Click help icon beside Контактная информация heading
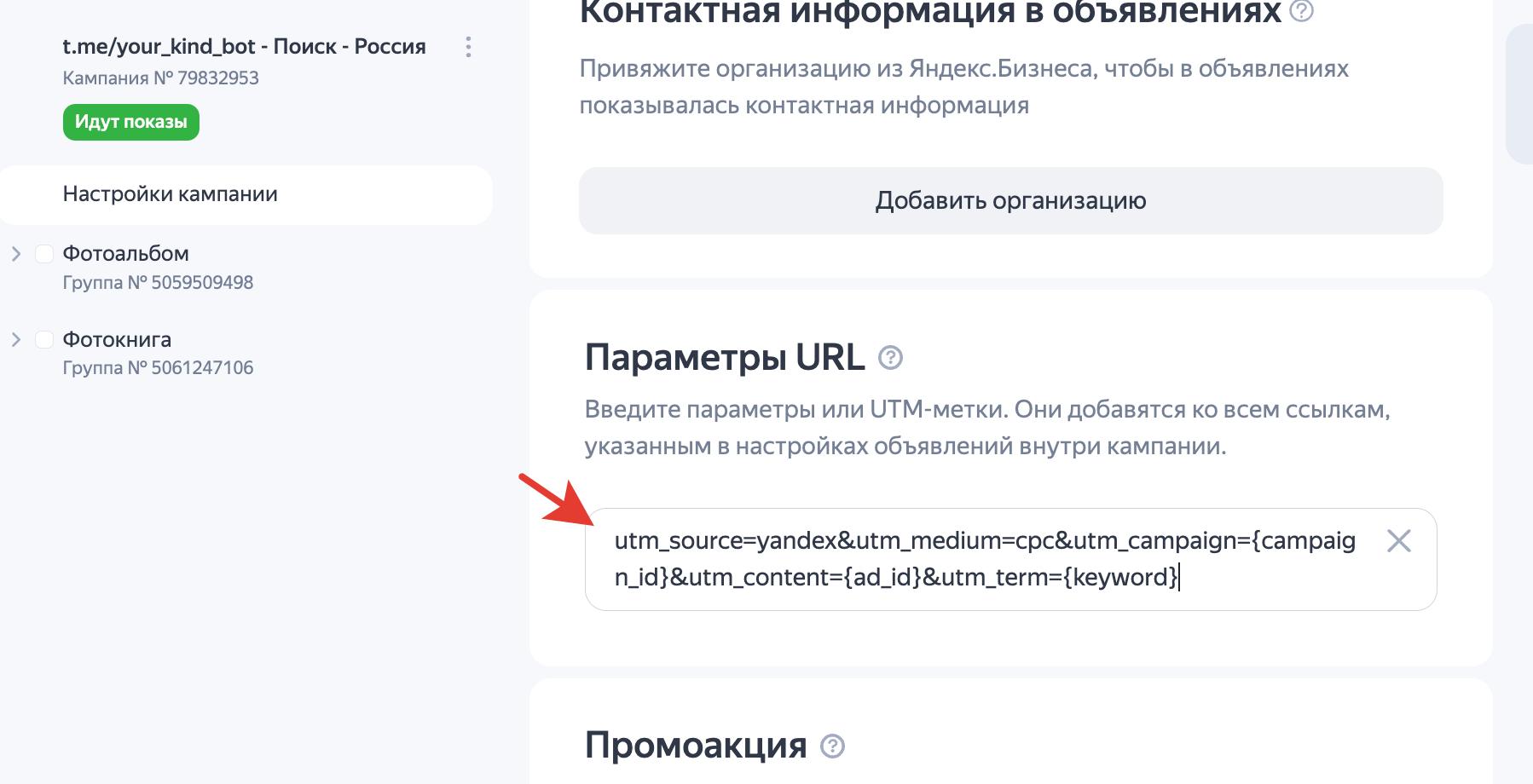 click(x=1301, y=11)
